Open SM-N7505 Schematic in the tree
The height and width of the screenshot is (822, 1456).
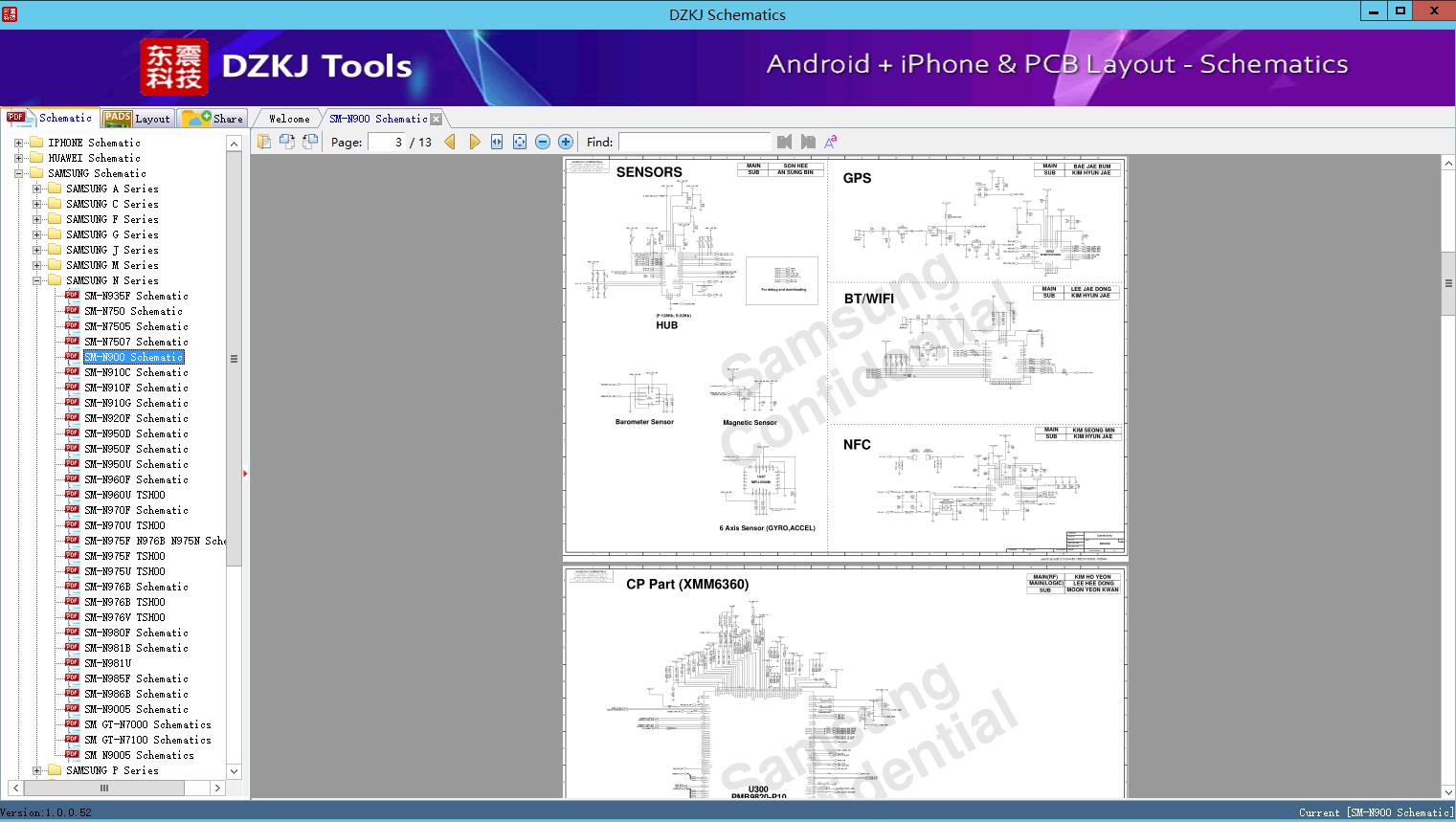(136, 326)
